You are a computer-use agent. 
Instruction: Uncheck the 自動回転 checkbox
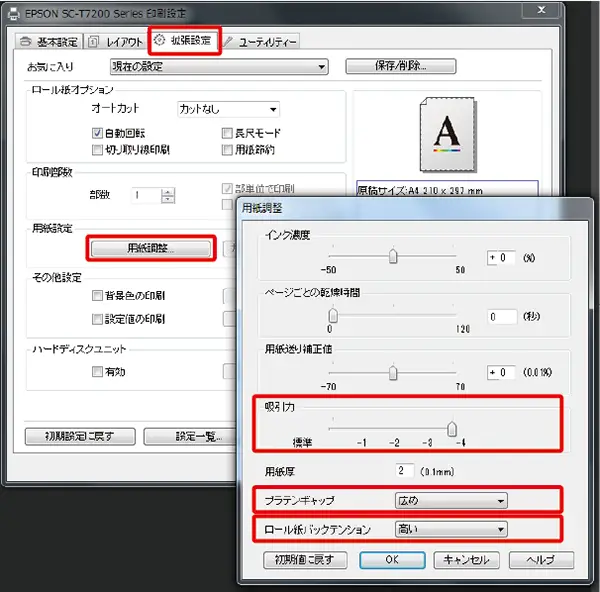point(97,133)
